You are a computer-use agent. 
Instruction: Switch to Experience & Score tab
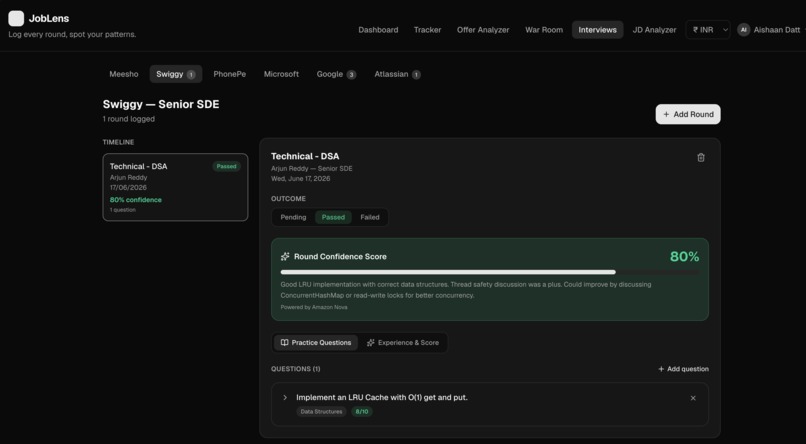(402, 343)
